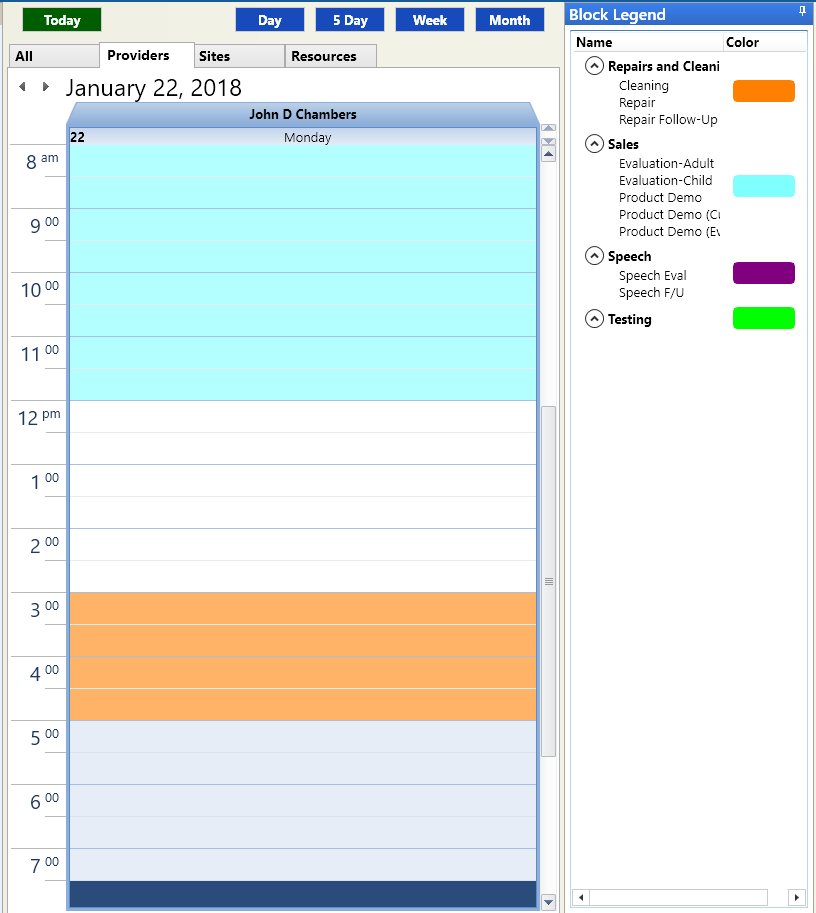Click the Color column header

[x=765, y=42]
